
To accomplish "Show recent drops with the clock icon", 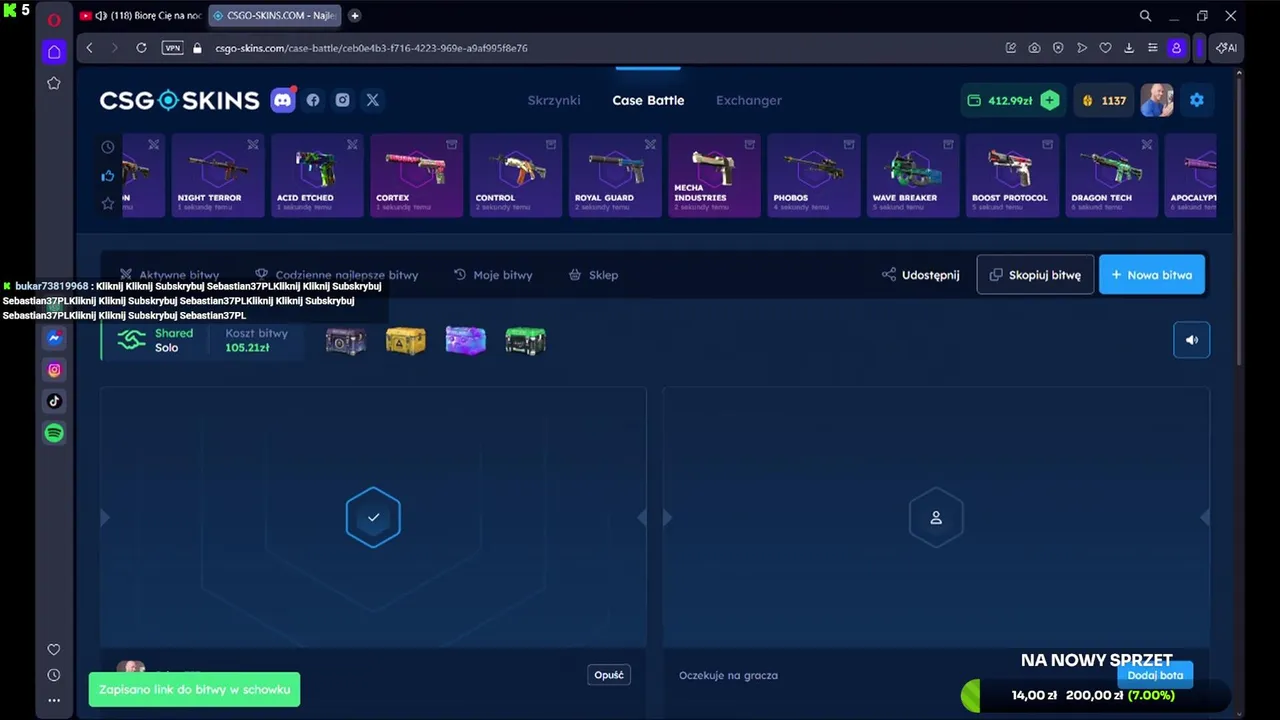I will click(108, 147).
